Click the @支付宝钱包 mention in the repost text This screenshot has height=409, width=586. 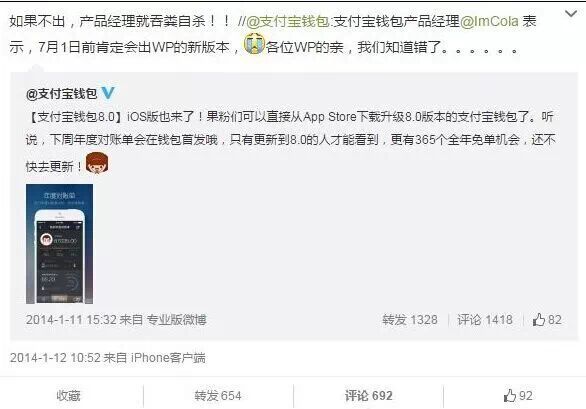(x=287, y=21)
